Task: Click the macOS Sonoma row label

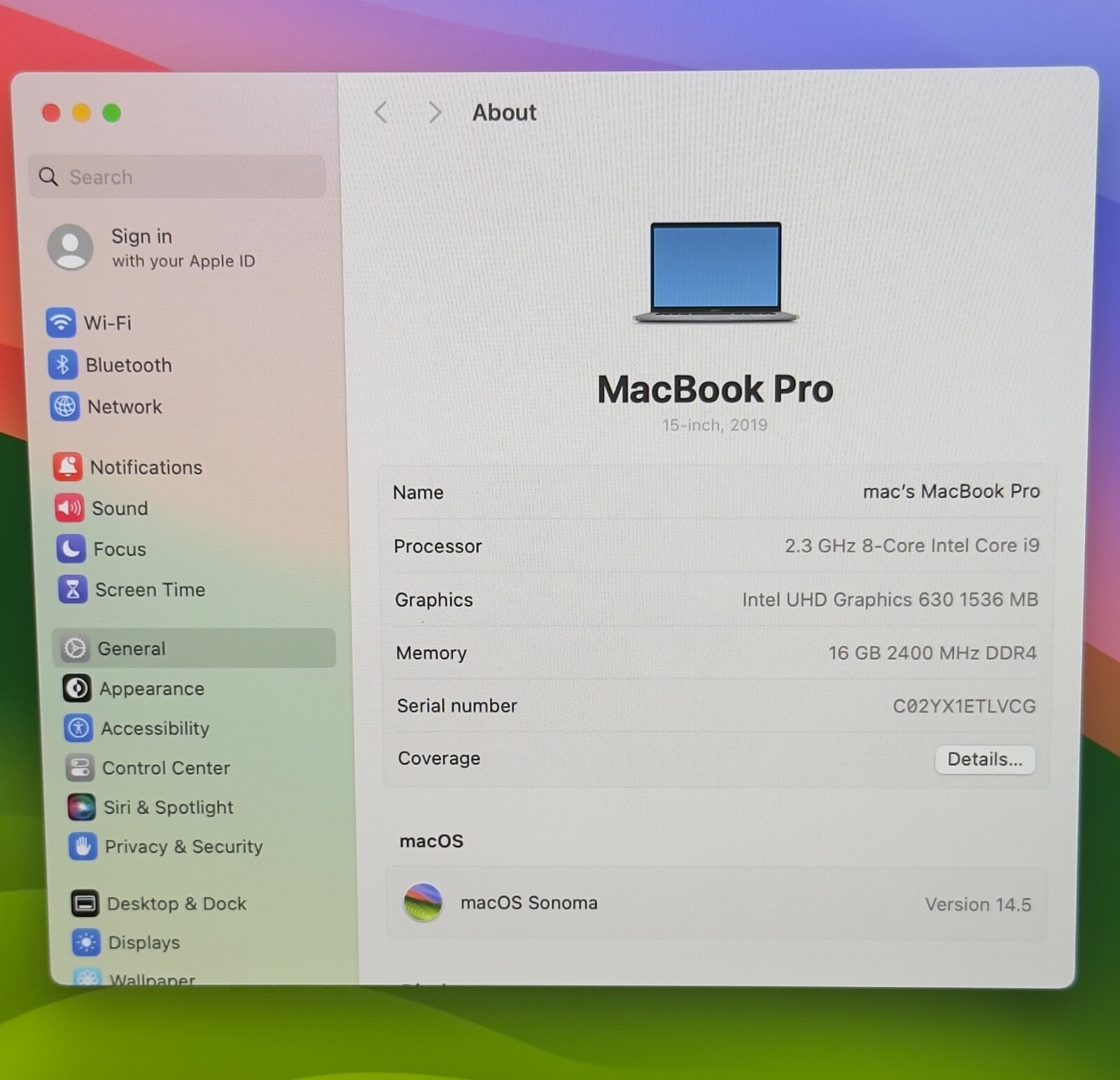Action: 529,902
